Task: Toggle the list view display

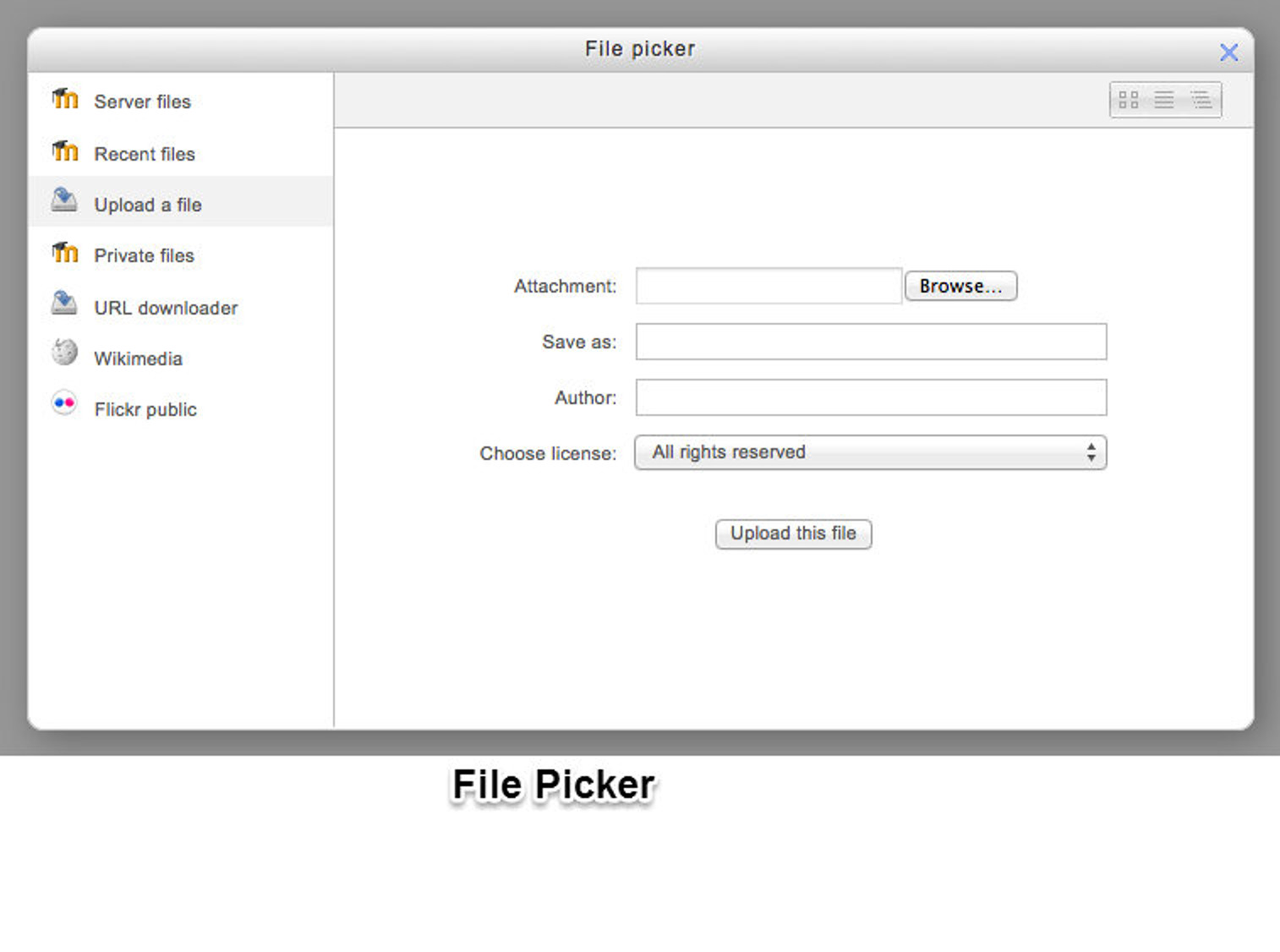Action: tap(1165, 99)
